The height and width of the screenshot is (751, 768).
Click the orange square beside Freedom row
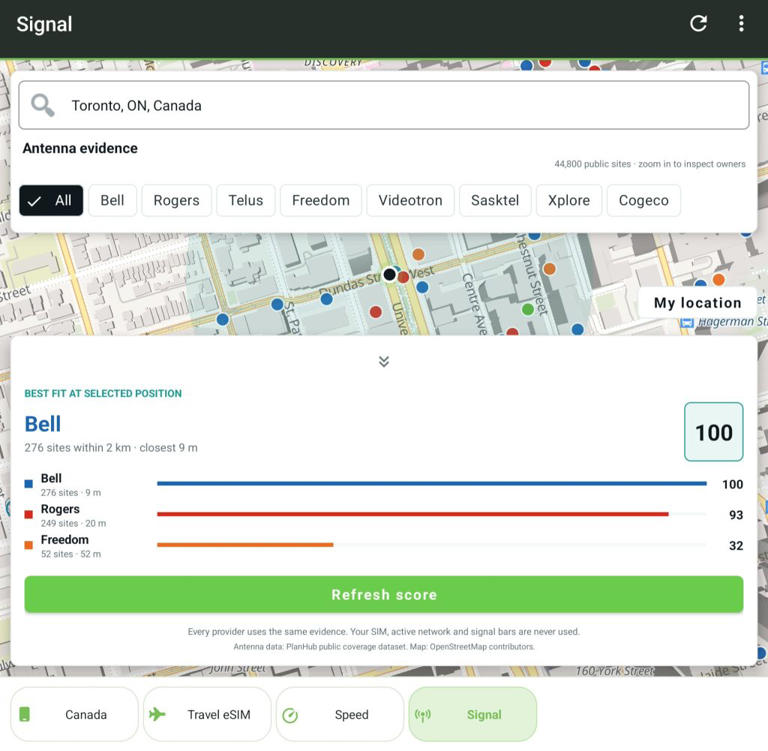(x=28, y=545)
